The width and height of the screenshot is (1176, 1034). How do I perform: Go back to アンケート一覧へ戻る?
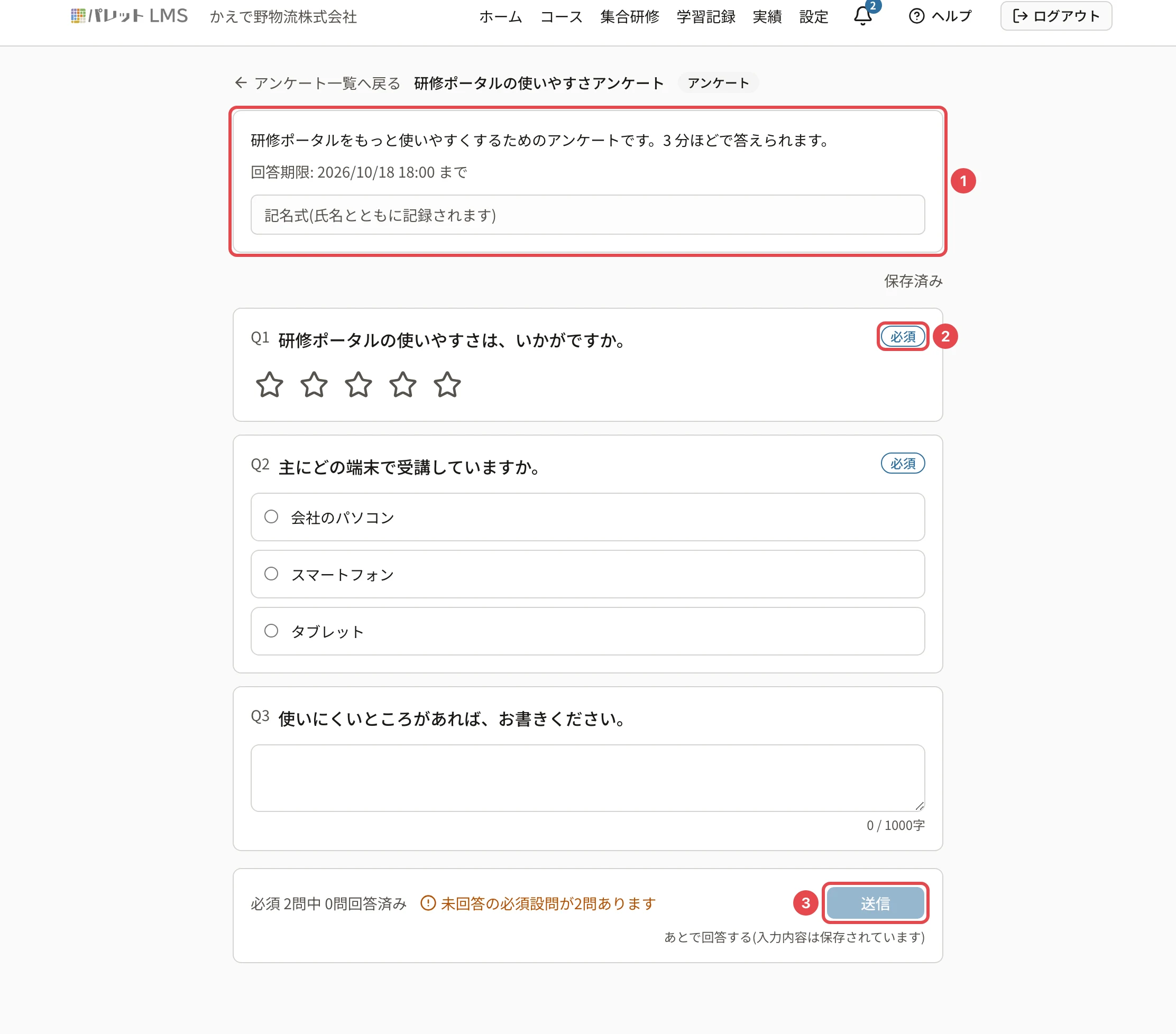[318, 84]
